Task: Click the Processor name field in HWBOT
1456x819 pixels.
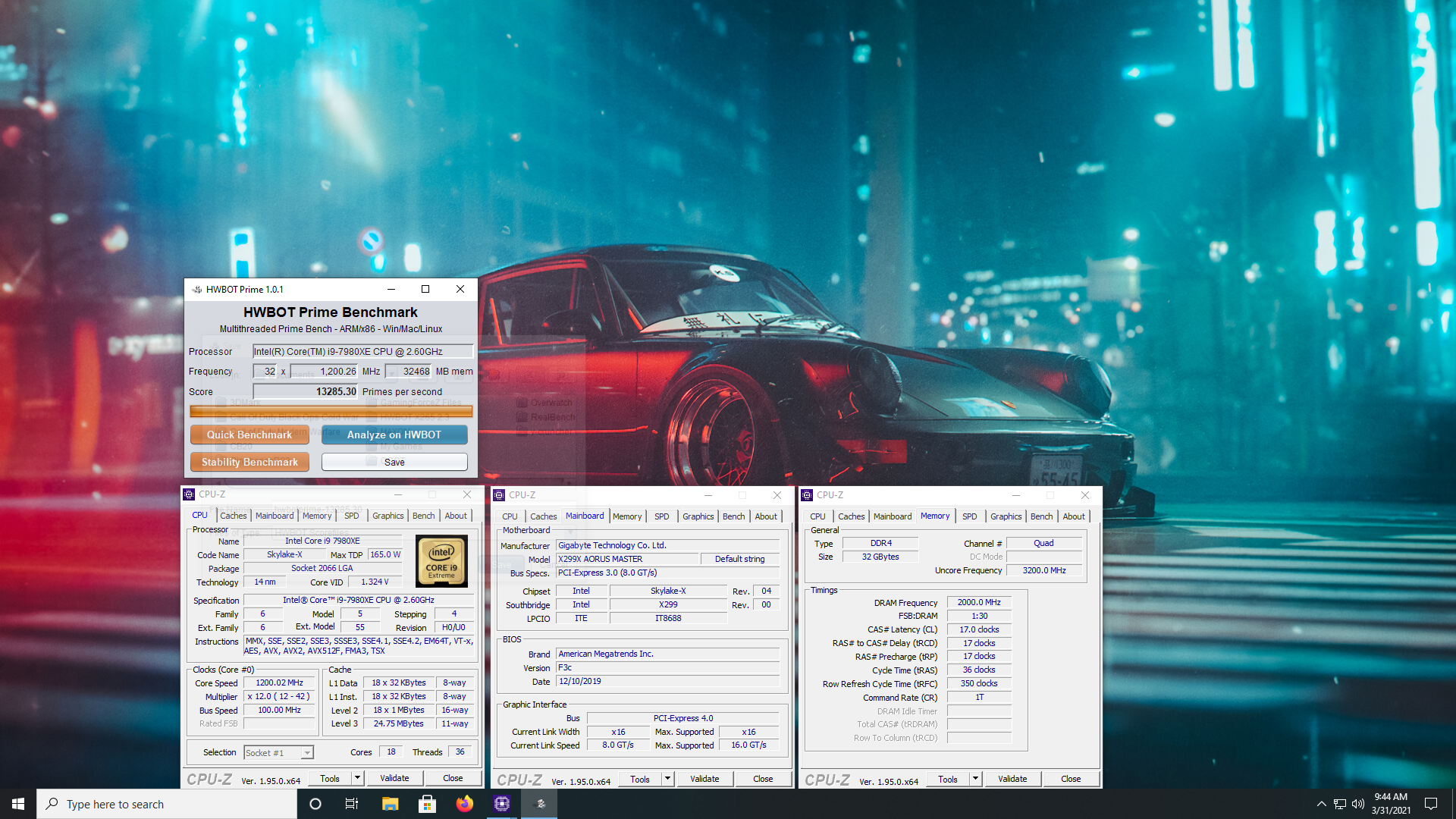Action: coord(362,351)
